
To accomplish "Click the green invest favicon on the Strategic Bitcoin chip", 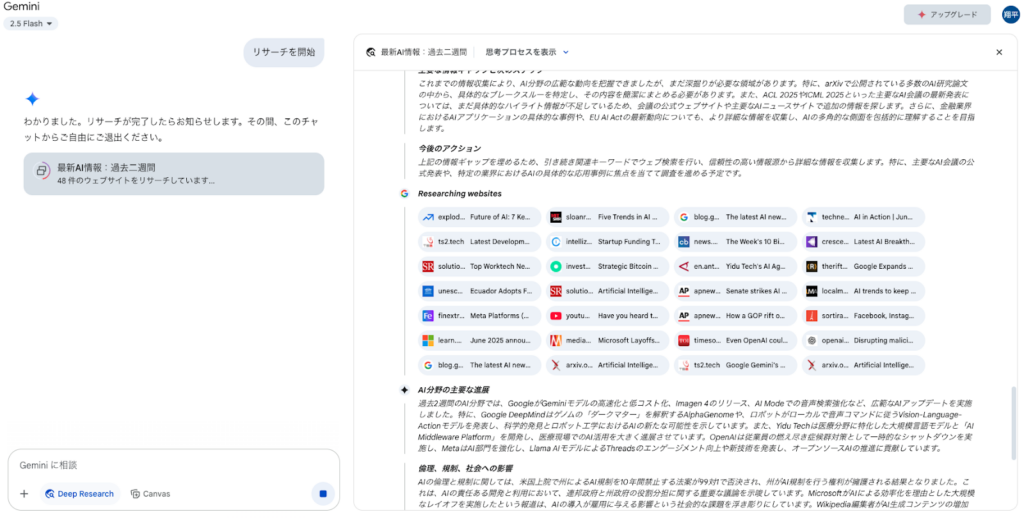I will [x=556, y=266].
